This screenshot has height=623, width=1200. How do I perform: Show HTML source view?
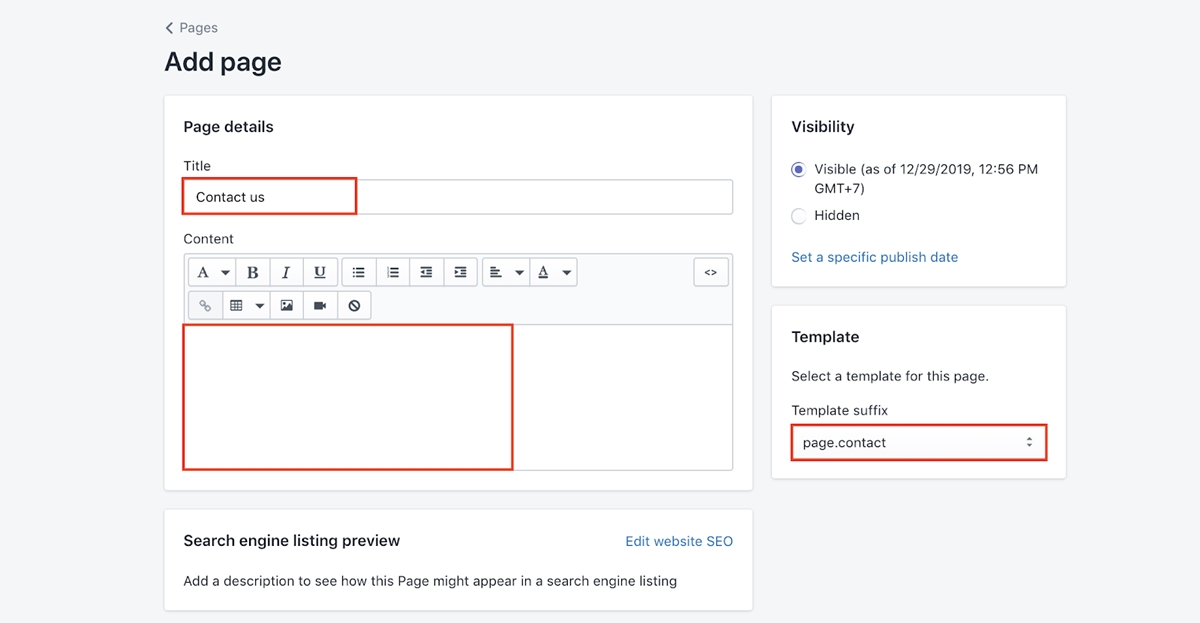click(x=711, y=272)
